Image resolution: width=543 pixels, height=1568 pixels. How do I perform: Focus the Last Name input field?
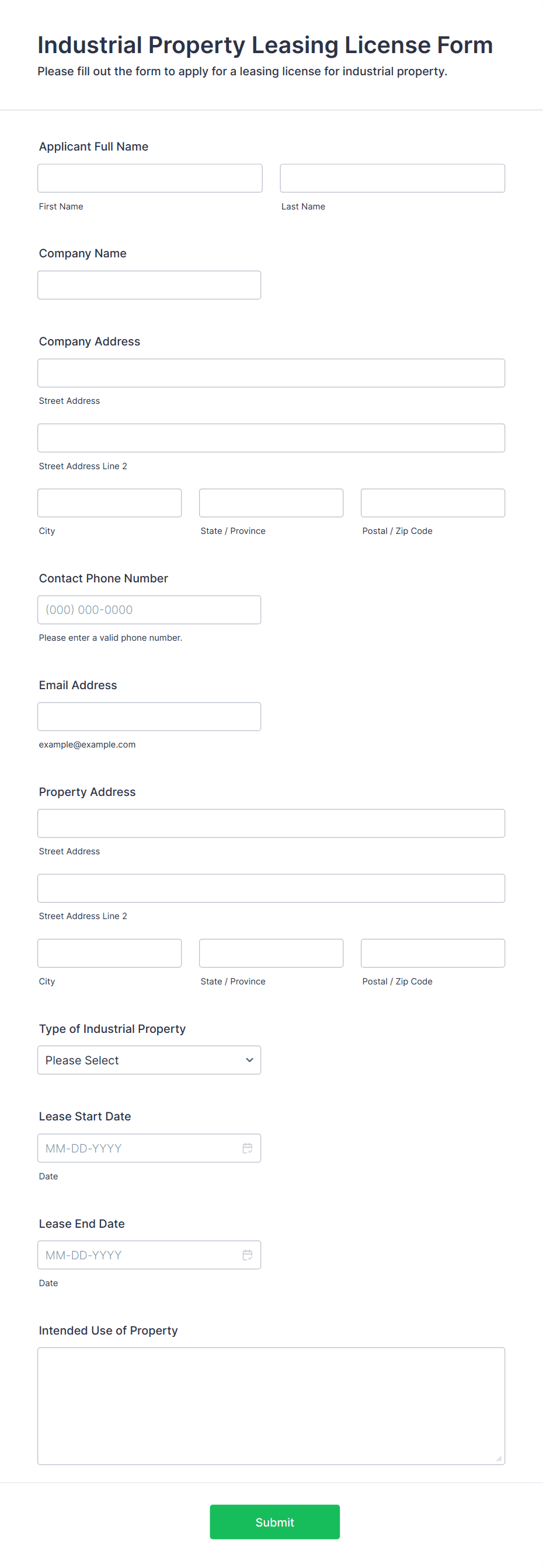pyautogui.click(x=392, y=179)
